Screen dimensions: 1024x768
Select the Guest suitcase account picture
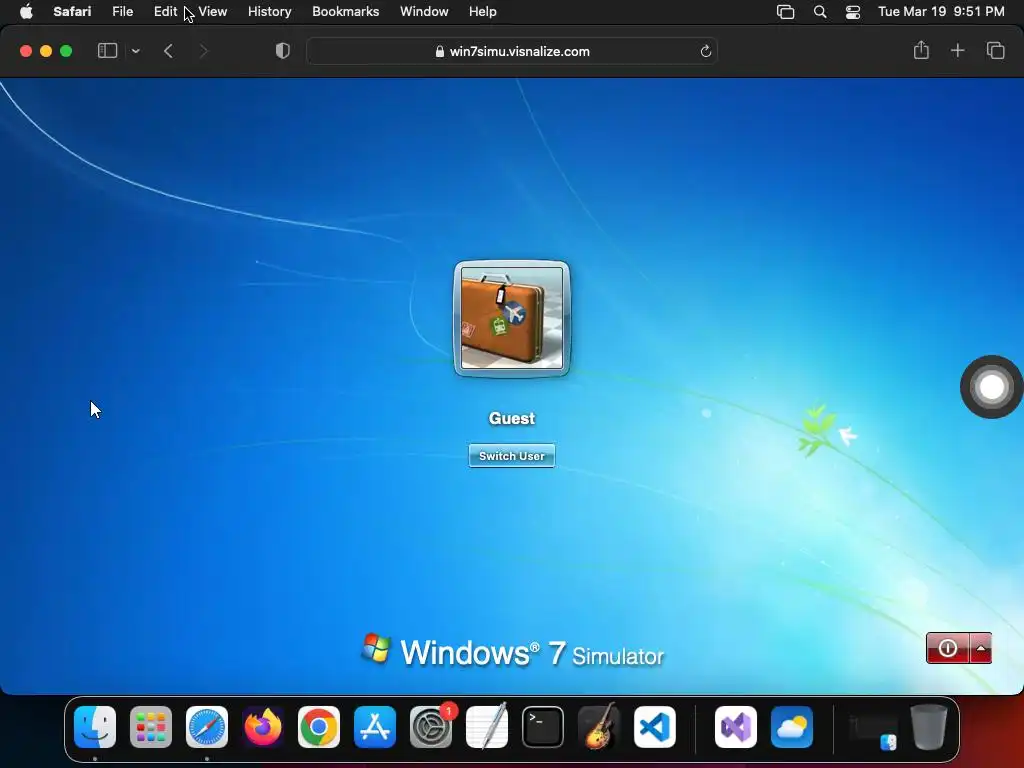(x=511, y=318)
